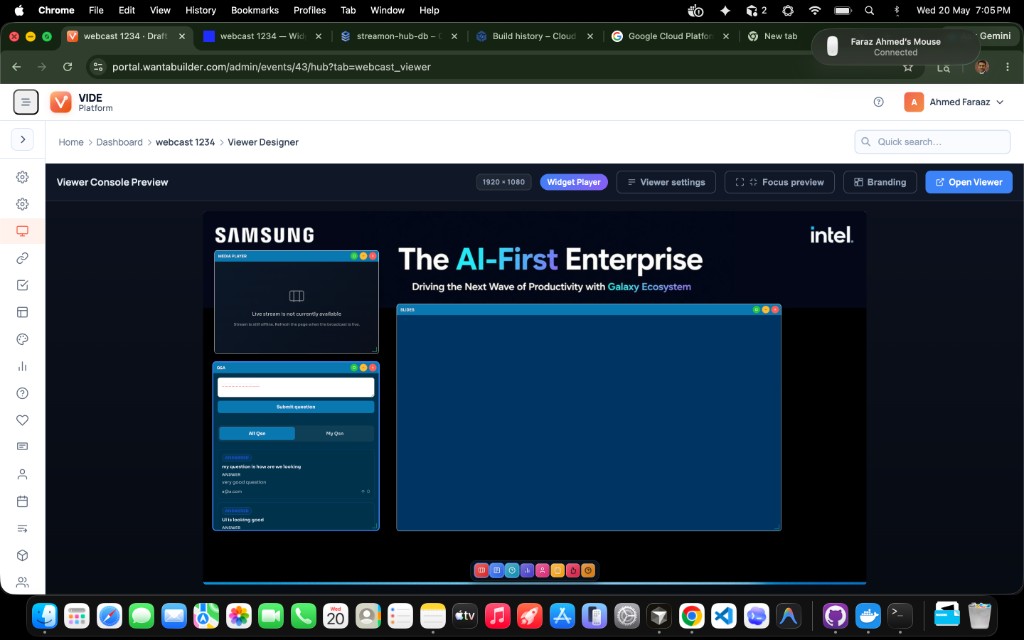Screen dimensions: 1024x640
Task: Select the first gear settings icon in sidebar
Action: pos(22,177)
